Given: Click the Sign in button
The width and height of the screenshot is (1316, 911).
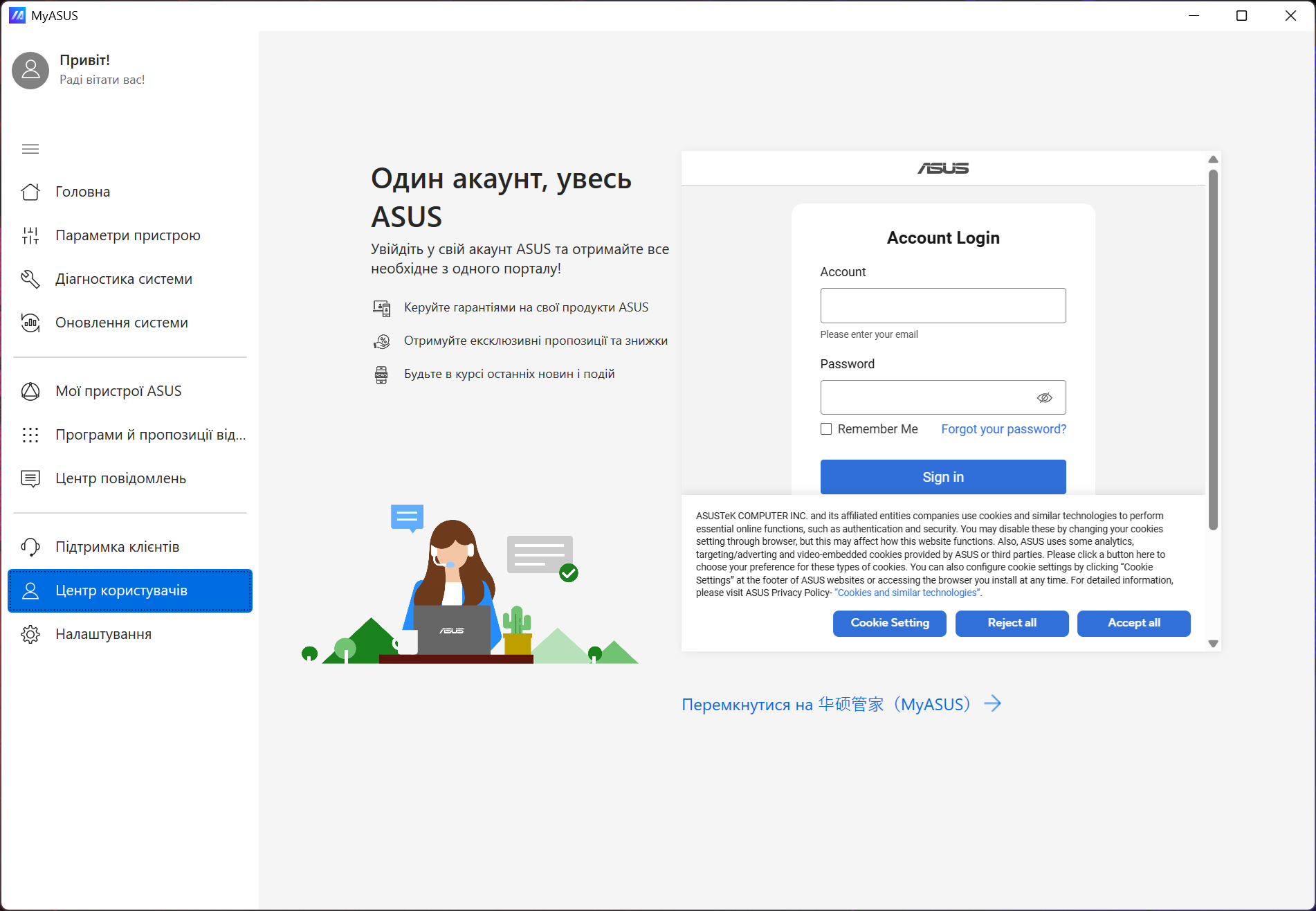Looking at the screenshot, I should [943, 477].
